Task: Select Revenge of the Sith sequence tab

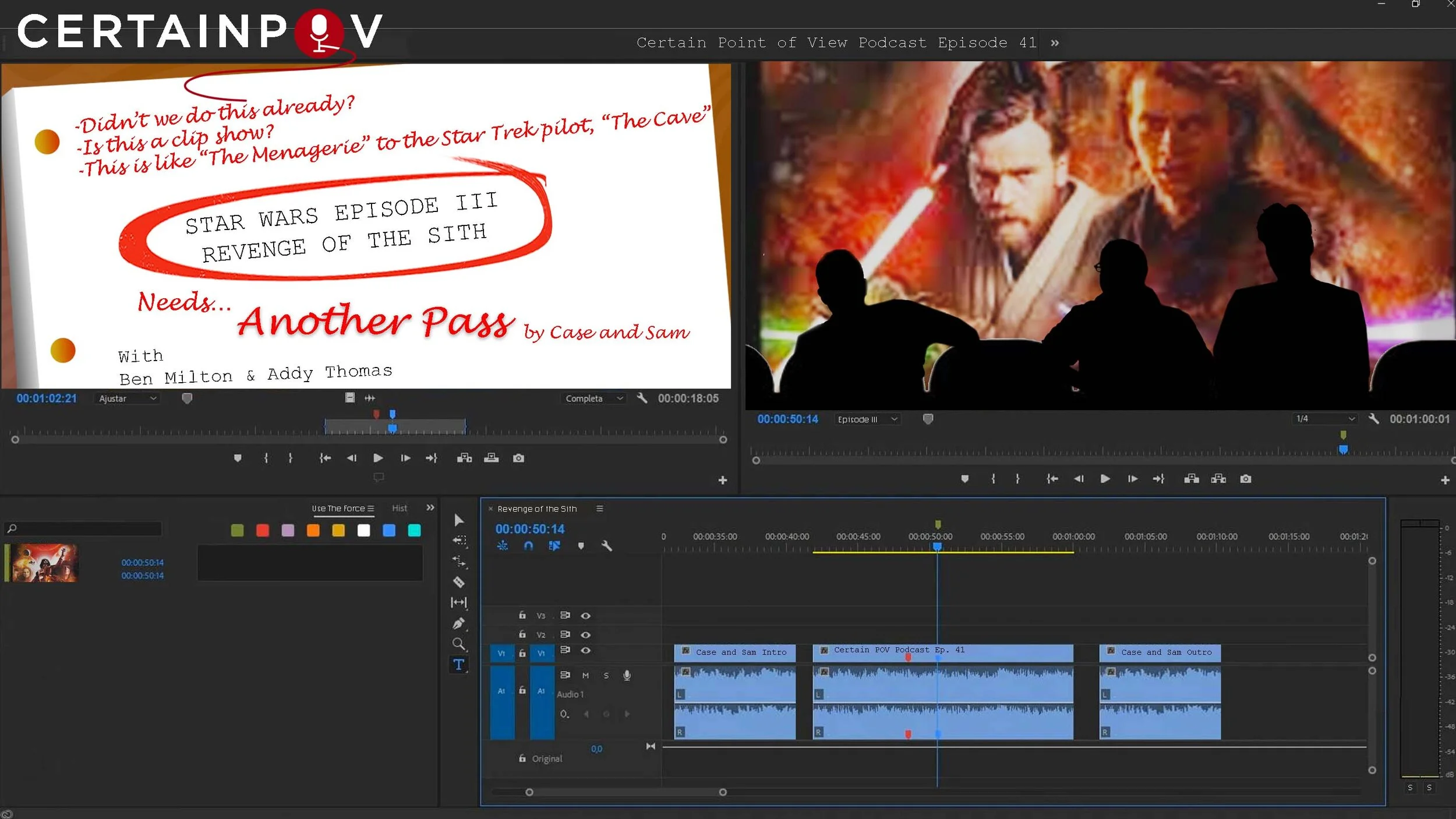Action: click(x=537, y=509)
